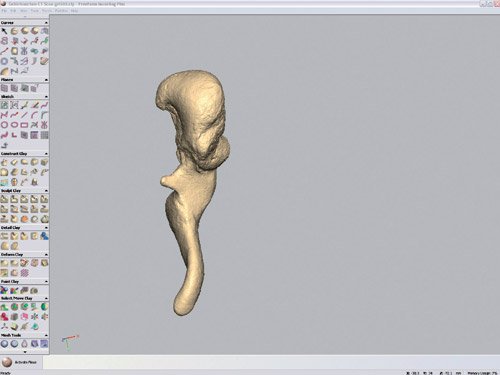Select the head bust Construct Clay tool
The image size is (500, 375).
14,182
